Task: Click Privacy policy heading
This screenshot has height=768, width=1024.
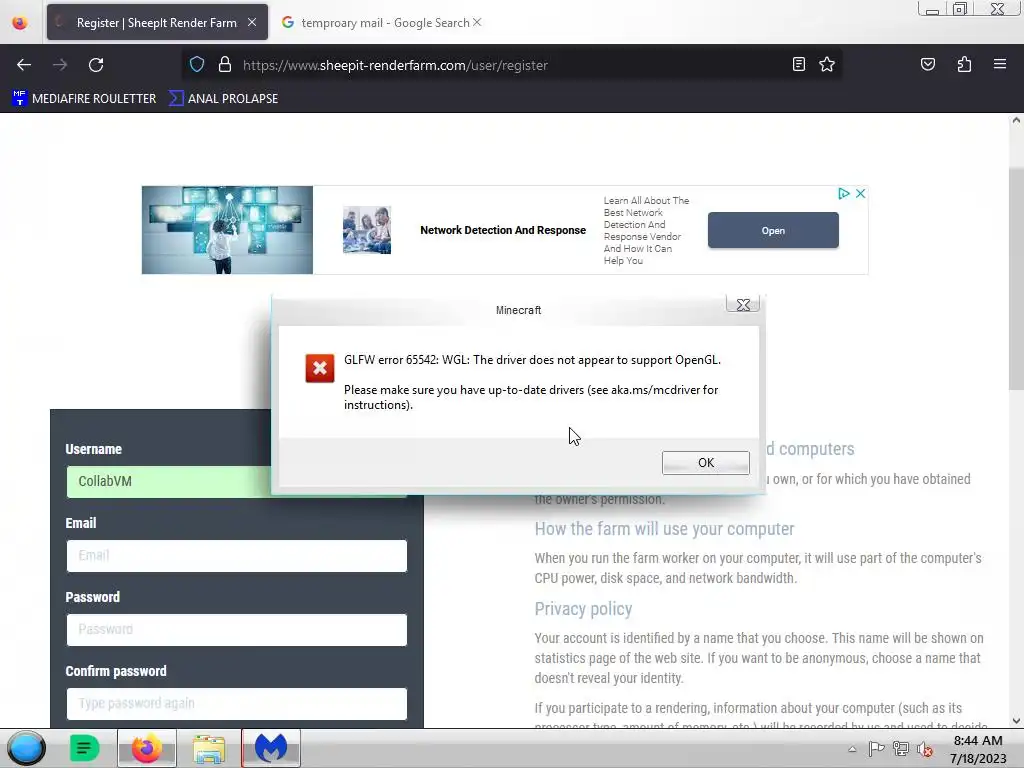Action: [583, 609]
